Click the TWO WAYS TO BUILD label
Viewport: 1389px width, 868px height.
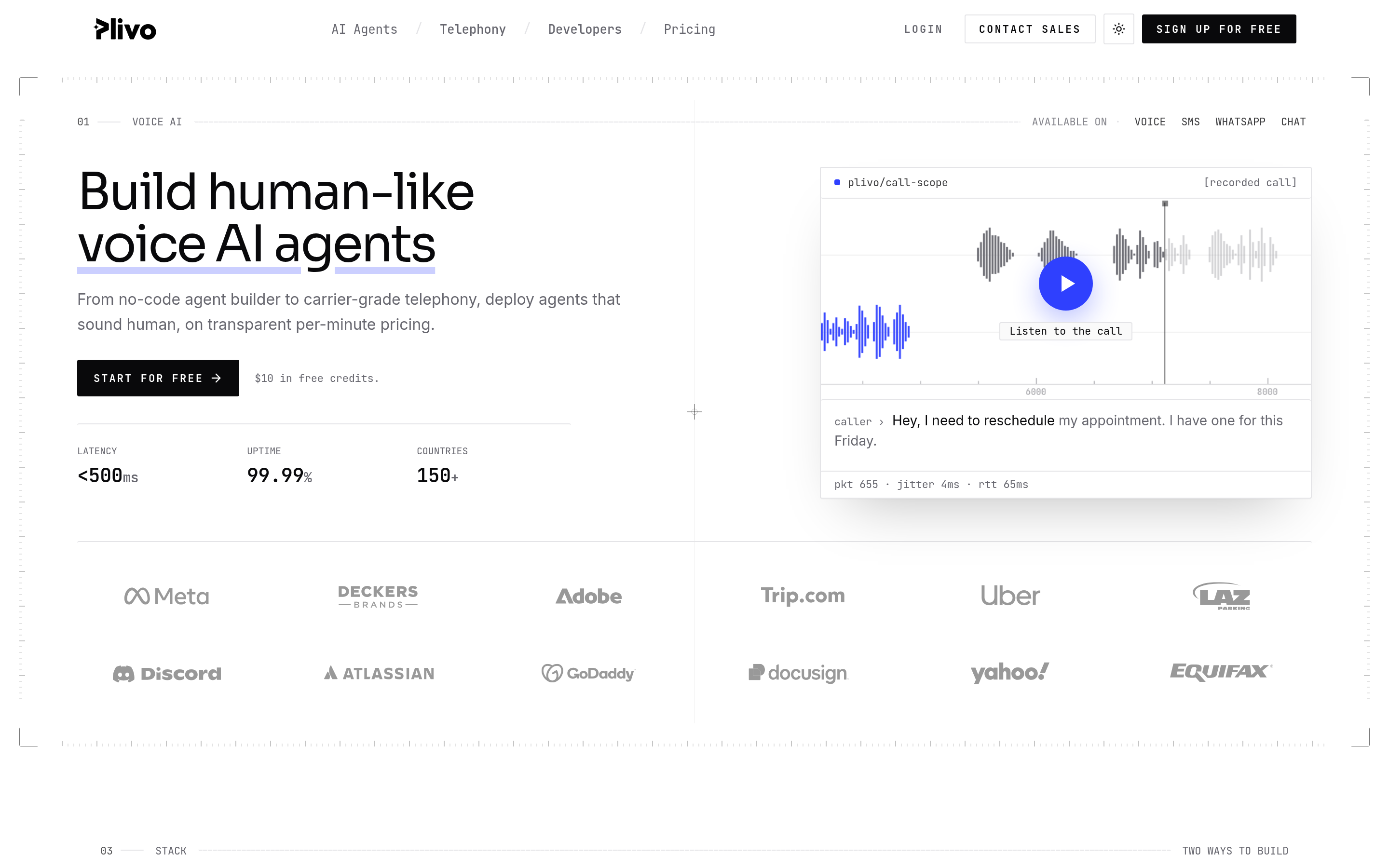[x=1235, y=851]
